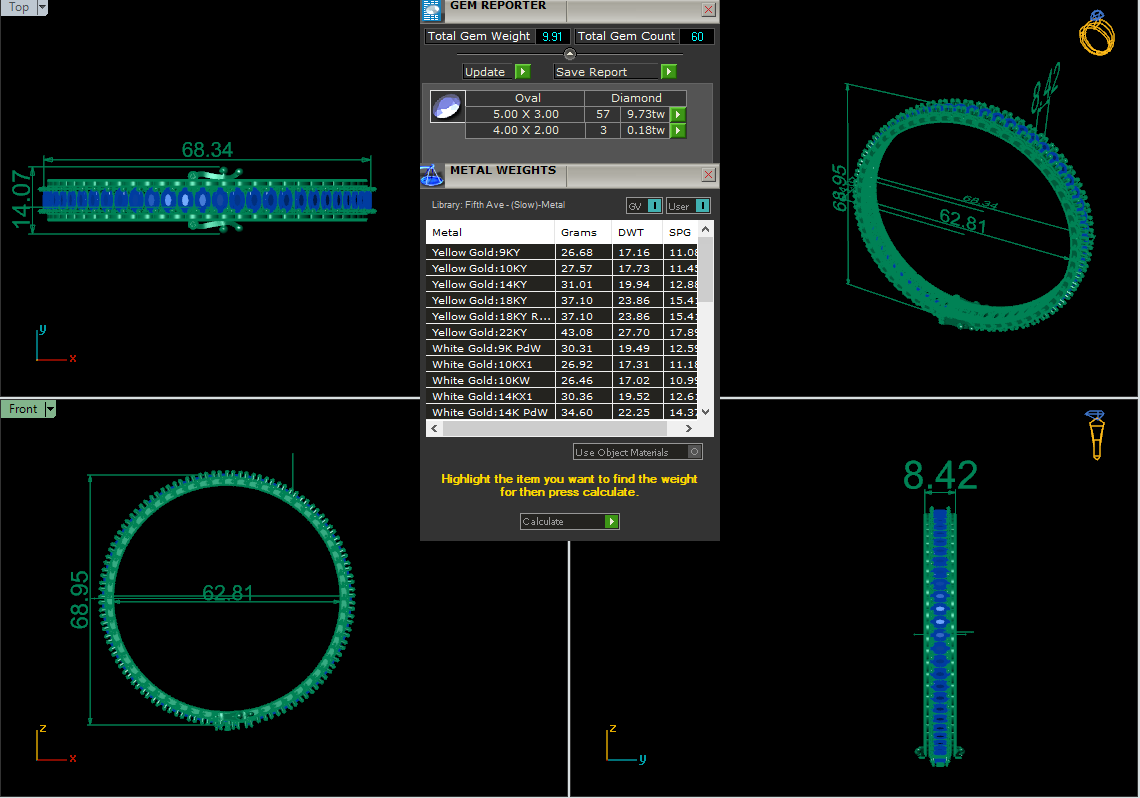
Task: Click the yellow ring viewport icon
Action: pyautogui.click(x=1096, y=33)
